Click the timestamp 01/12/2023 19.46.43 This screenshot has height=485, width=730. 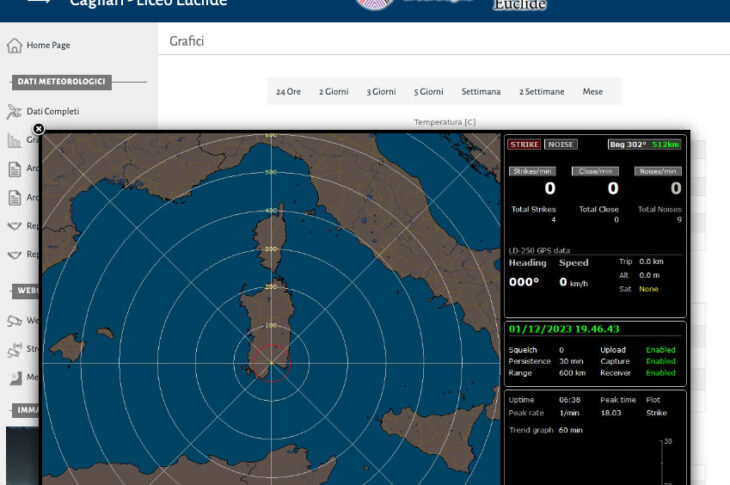point(564,329)
